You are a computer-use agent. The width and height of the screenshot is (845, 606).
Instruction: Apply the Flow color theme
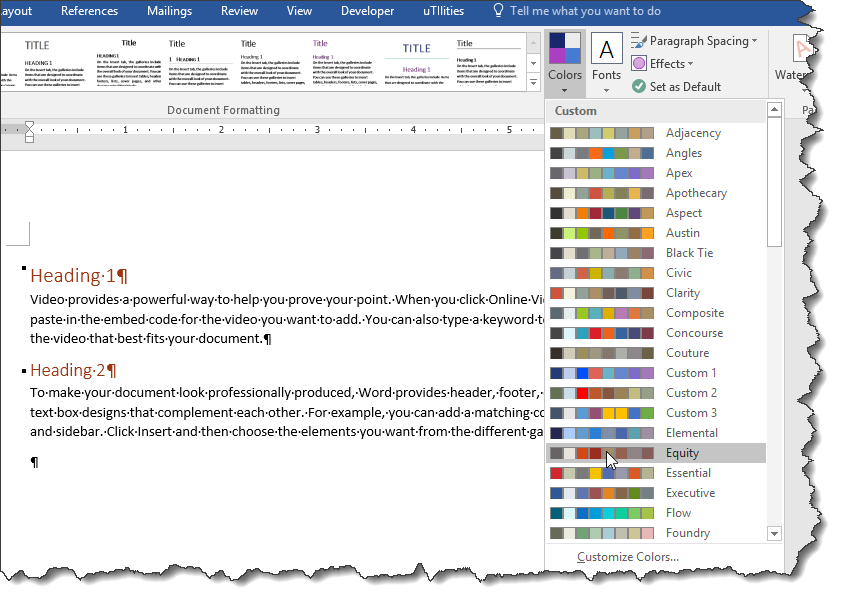tap(656, 513)
